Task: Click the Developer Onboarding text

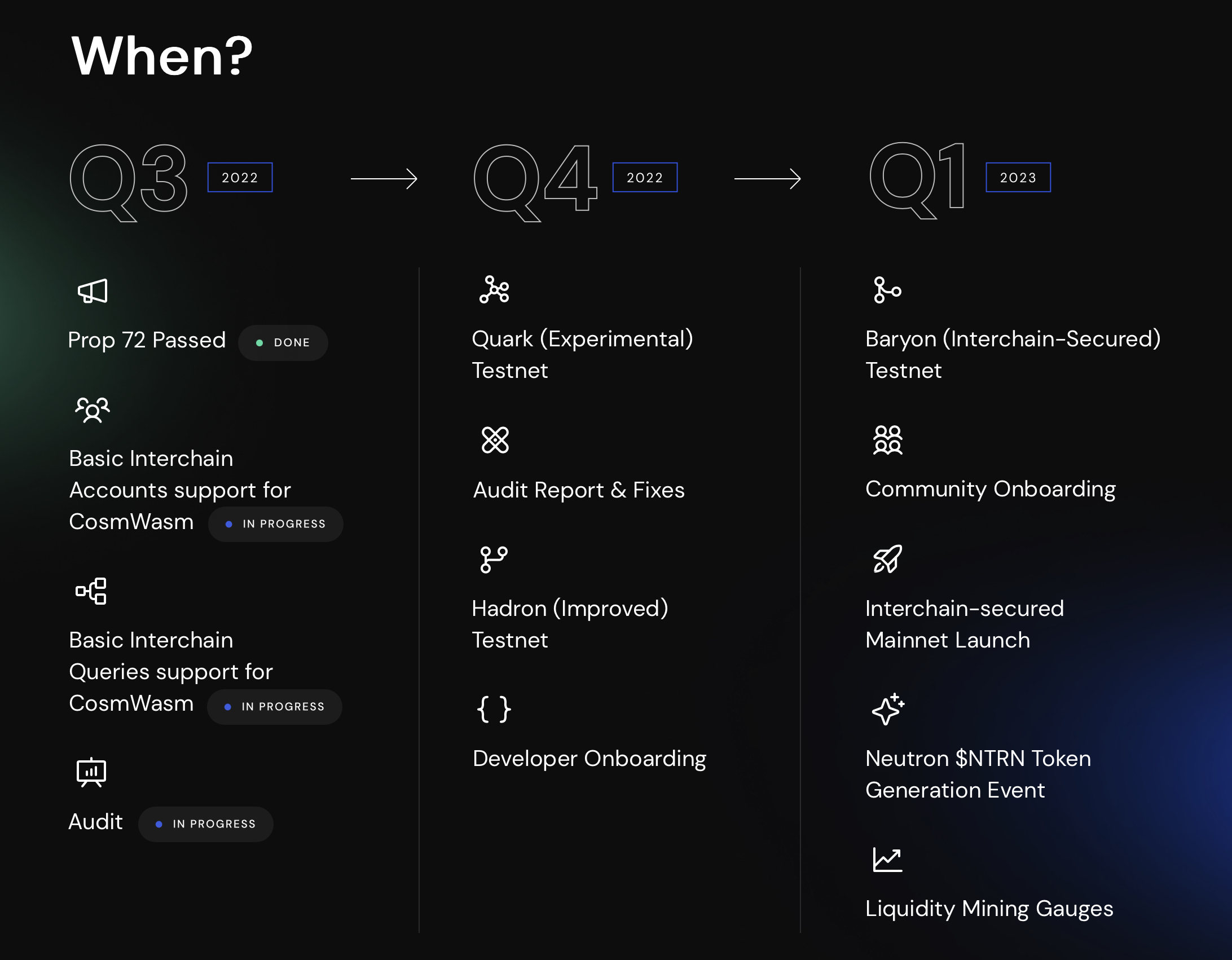Action: click(x=589, y=759)
